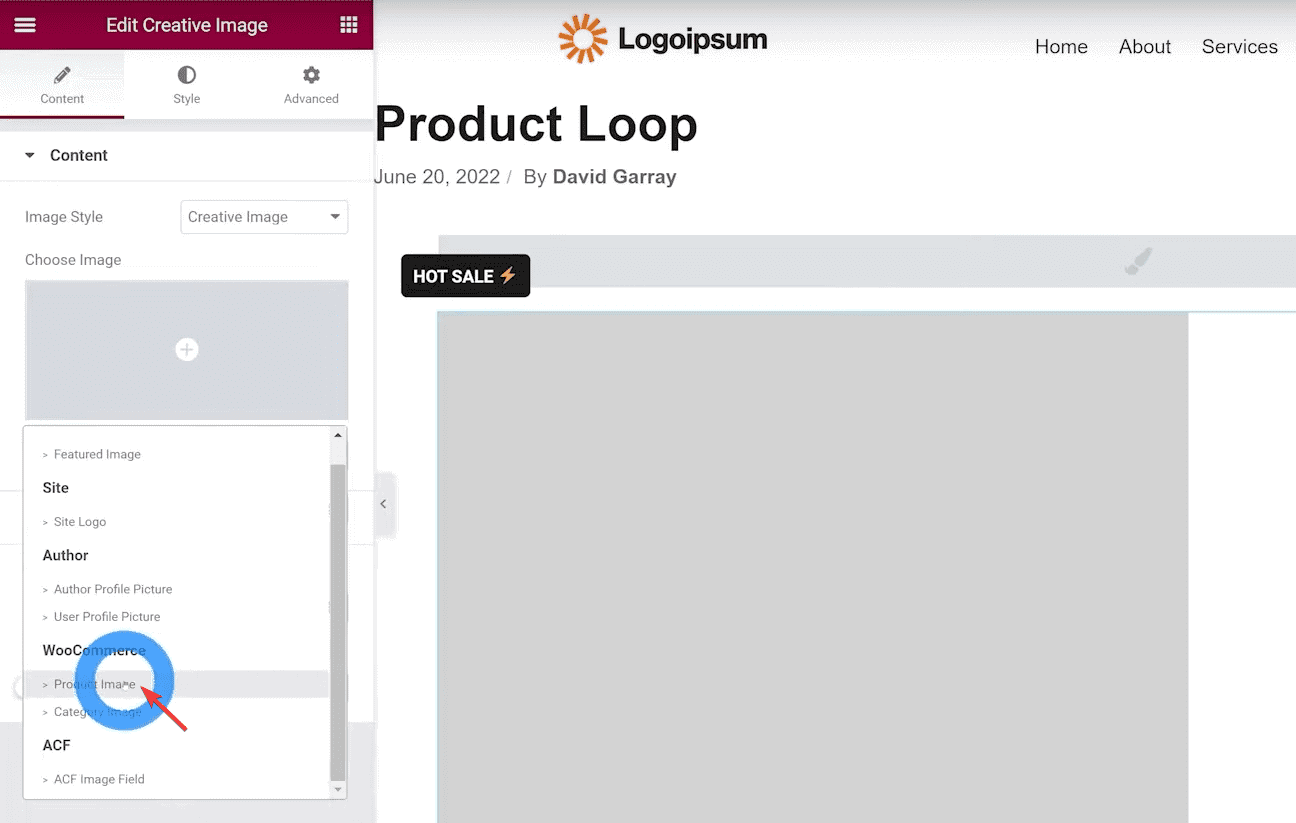Click the plus icon to choose an image
Image resolution: width=1296 pixels, height=823 pixels.
tap(186, 349)
